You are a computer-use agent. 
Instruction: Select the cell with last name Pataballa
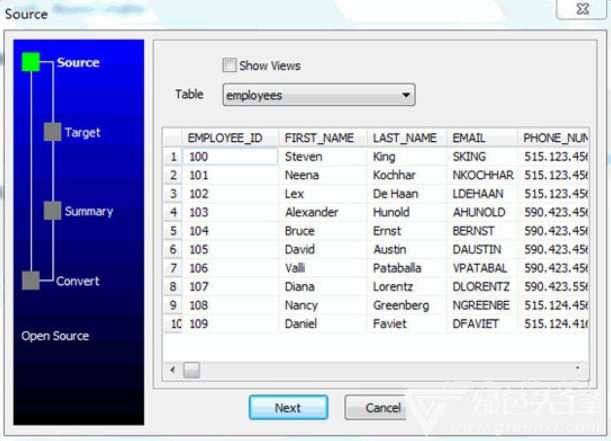pyautogui.click(x=407, y=268)
